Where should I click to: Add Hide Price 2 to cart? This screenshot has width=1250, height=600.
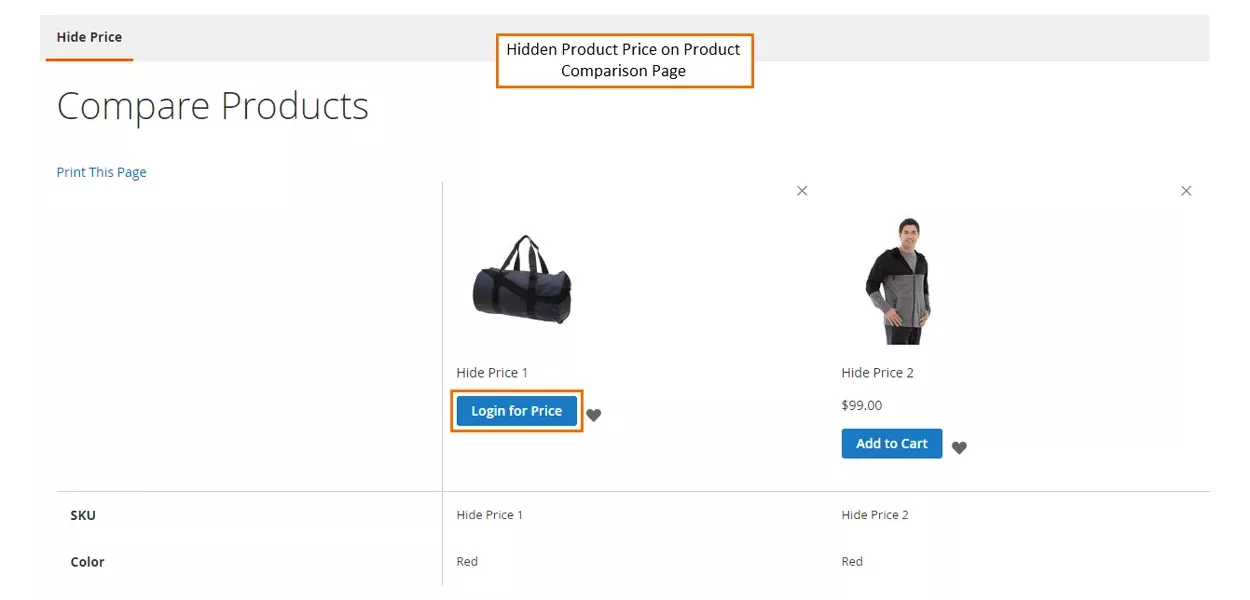point(891,444)
